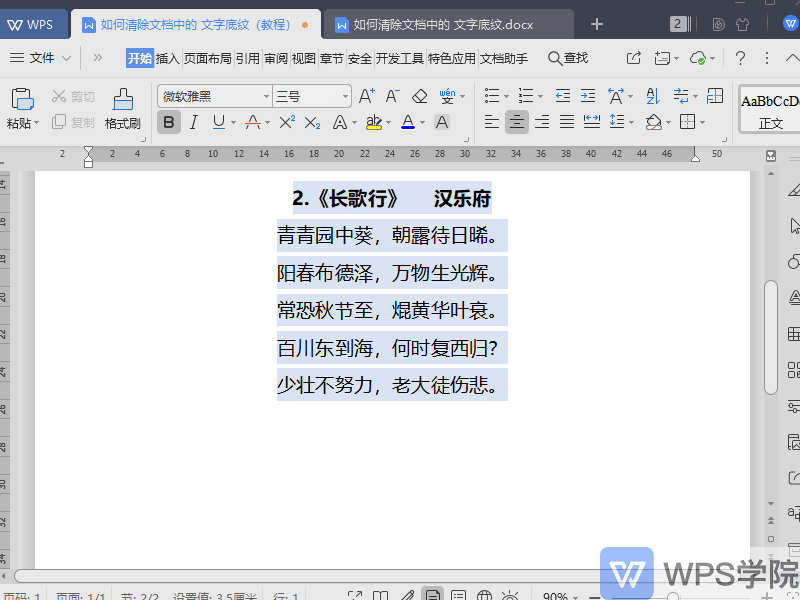The height and width of the screenshot is (600, 800).
Task: Open the 插入 ribbon tab
Action: (x=168, y=59)
